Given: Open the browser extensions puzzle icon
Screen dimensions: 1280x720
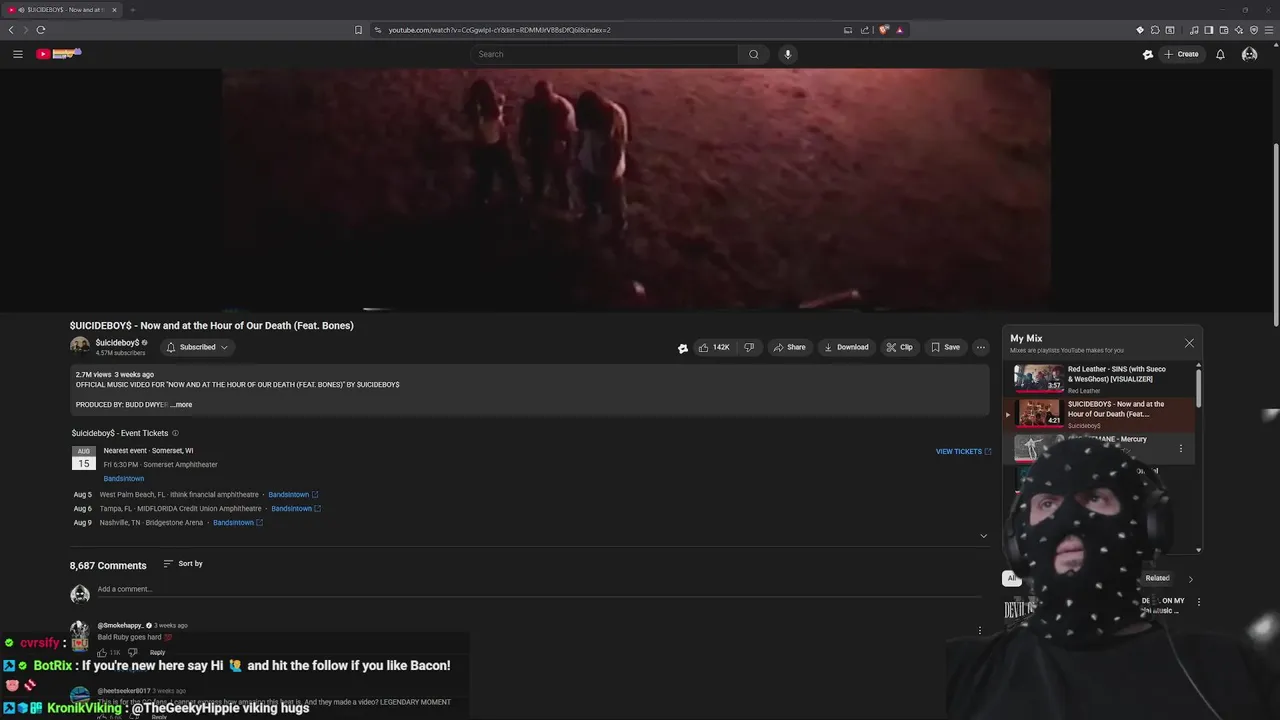Looking at the screenshot, I should (1155, 30).
